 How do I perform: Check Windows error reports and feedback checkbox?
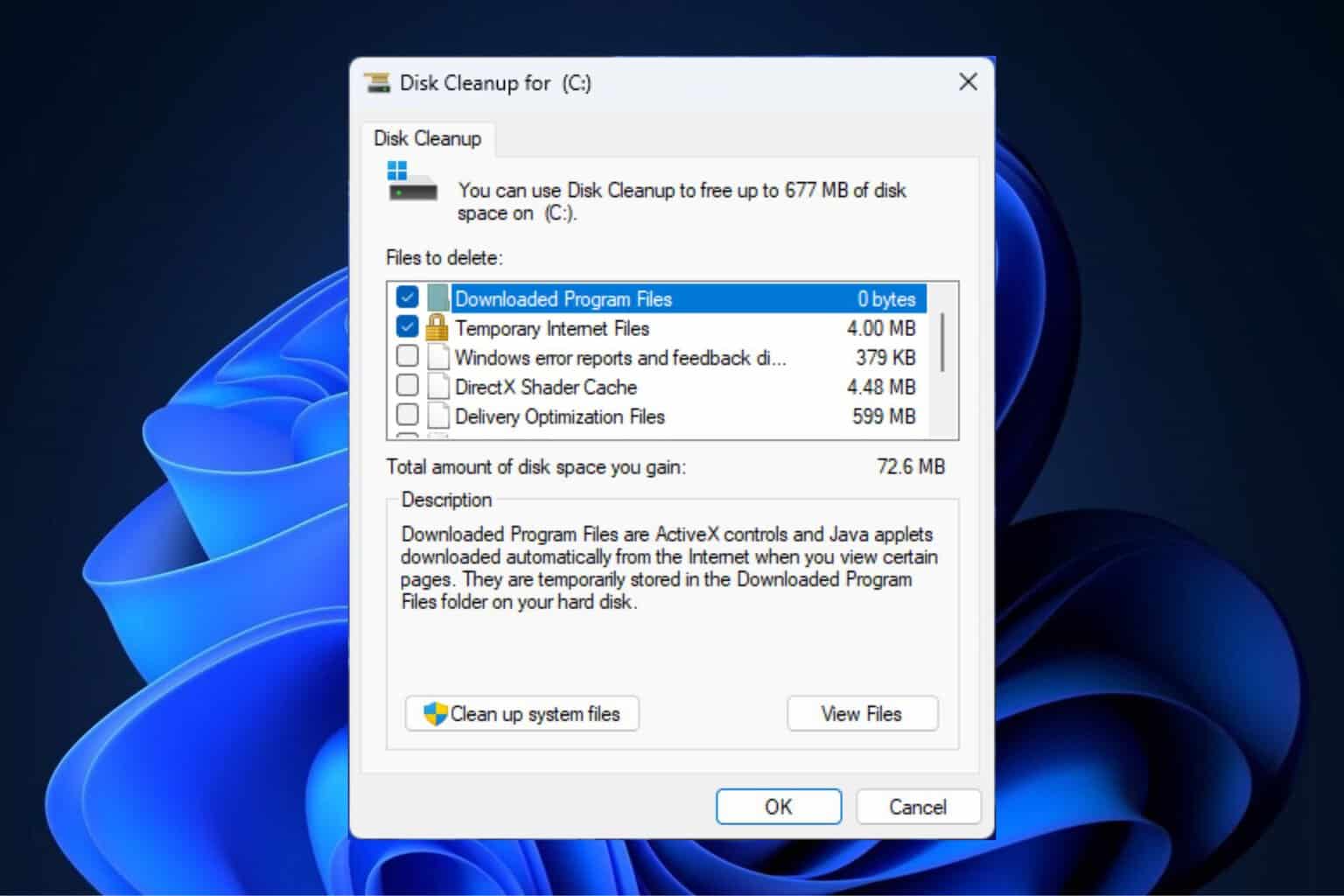click(407, 355)
